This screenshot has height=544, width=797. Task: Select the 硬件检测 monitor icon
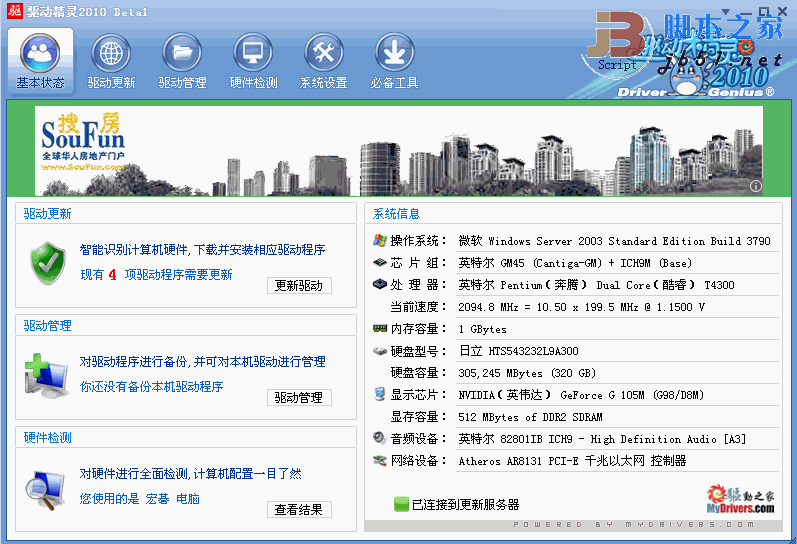[x=253, y=53]
